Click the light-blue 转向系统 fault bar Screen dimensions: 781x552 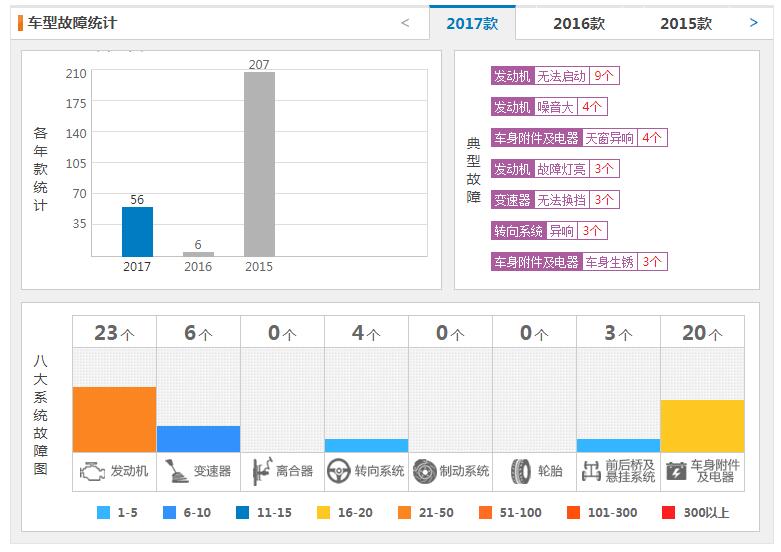pyautogui.click(x=366, y=445)
